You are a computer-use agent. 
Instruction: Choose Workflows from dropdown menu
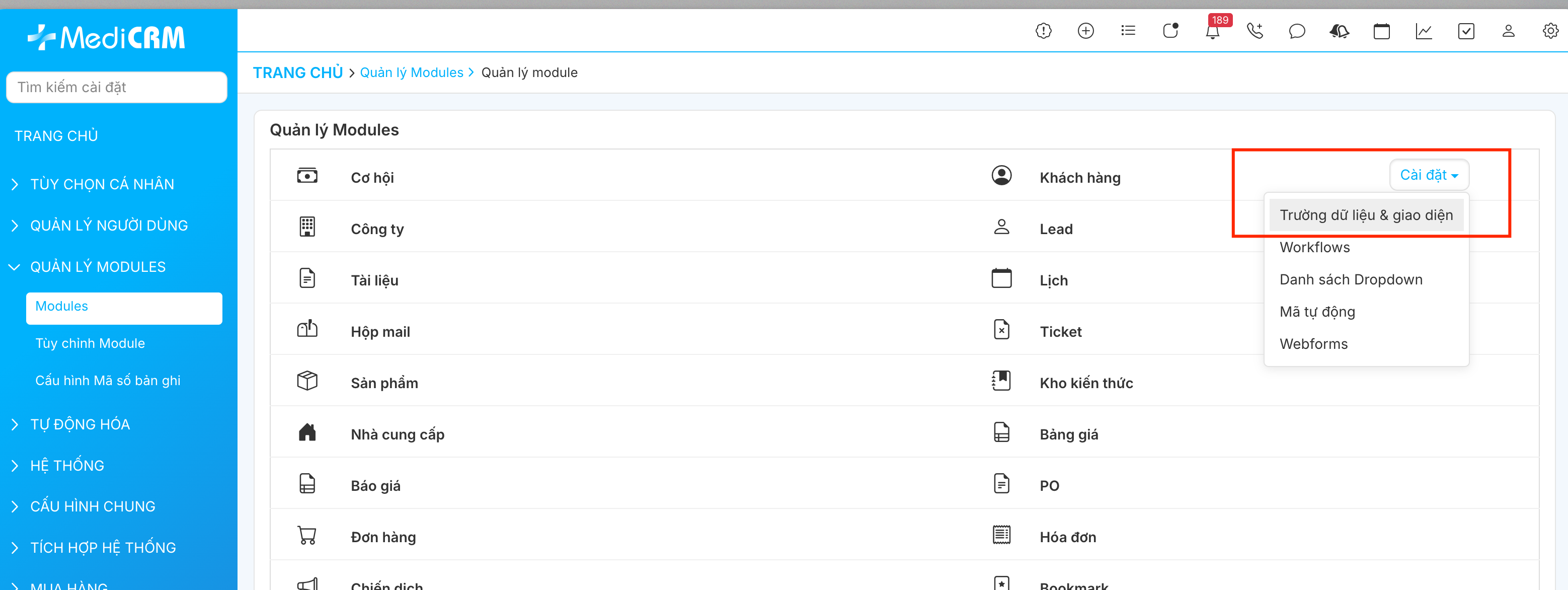1314,247
